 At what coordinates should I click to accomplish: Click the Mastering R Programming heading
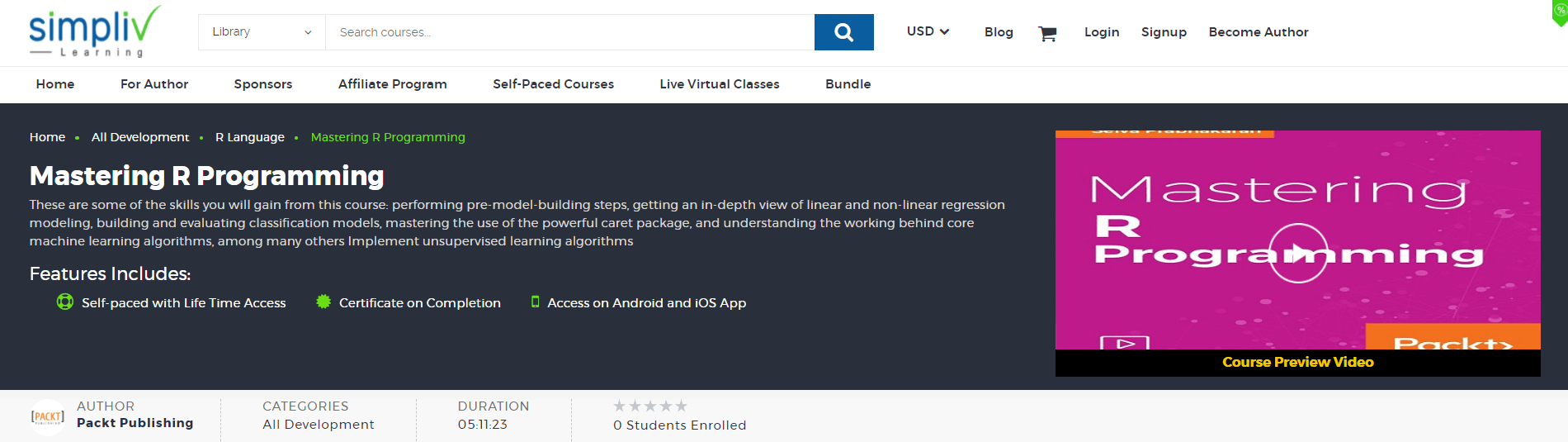(207, 176)
